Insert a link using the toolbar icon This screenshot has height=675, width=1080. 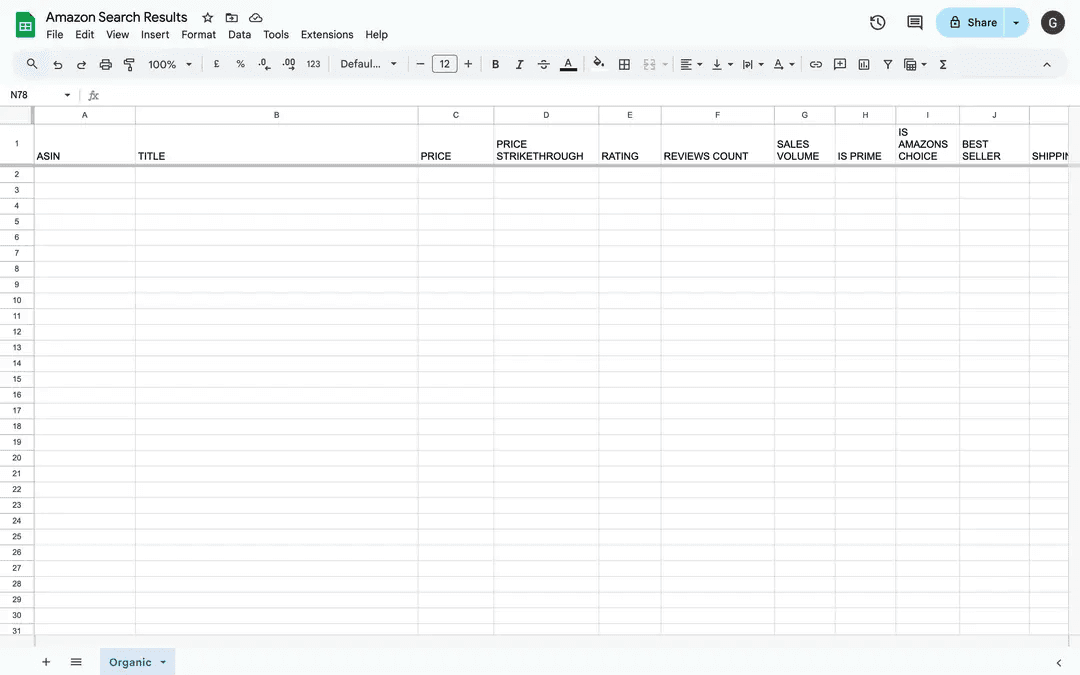(816, 64)
